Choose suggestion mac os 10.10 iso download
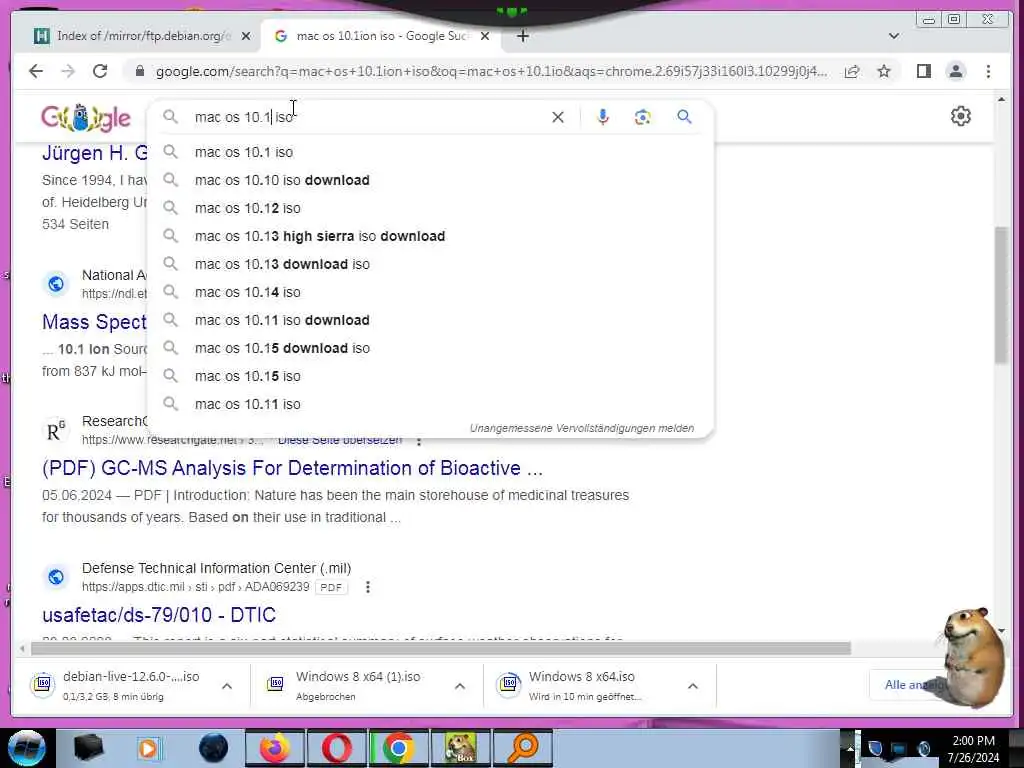Viewport: 1024px width, 768px height. [431, 180]
